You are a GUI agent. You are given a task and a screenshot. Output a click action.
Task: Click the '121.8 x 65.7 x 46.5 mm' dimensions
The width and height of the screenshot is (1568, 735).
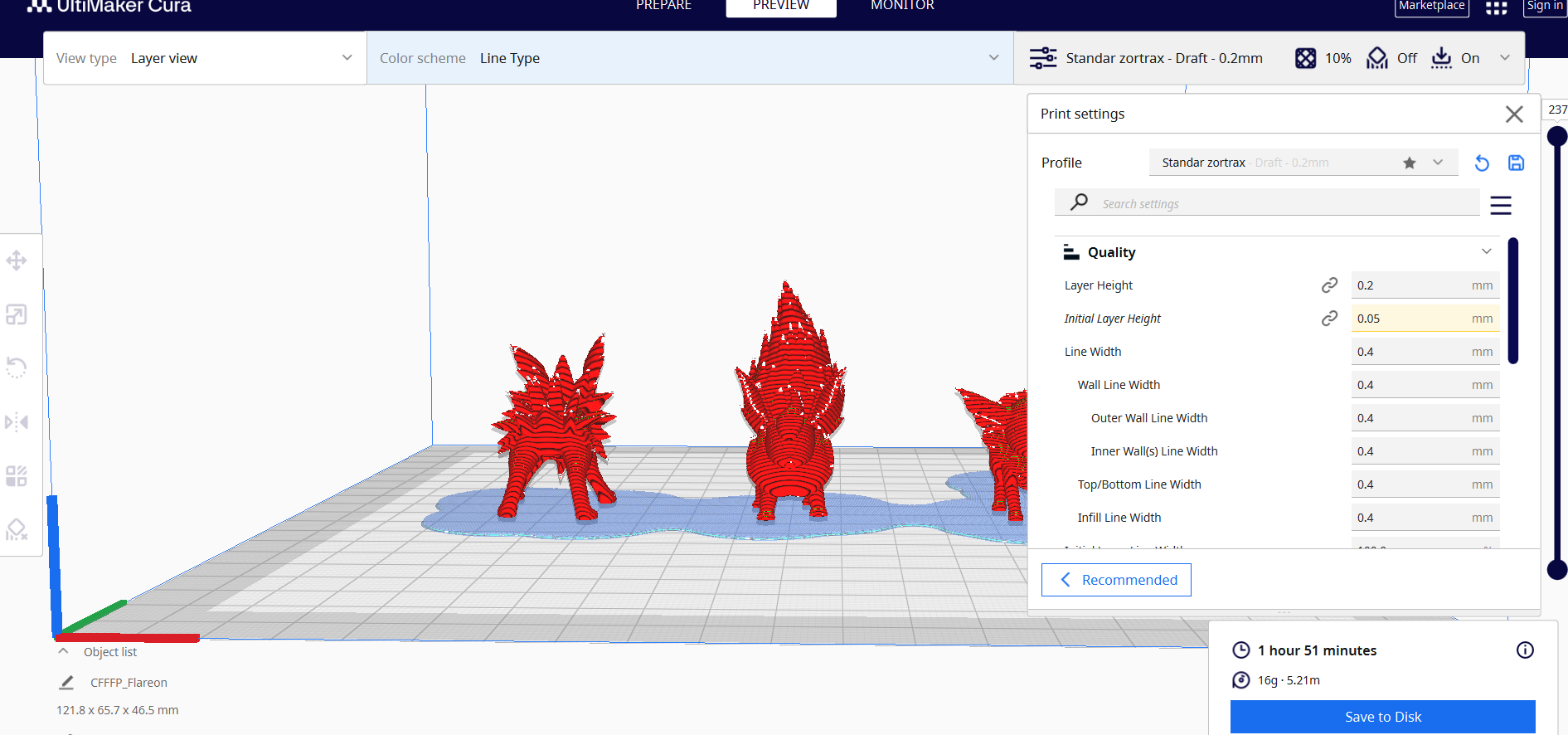[117, 710]
